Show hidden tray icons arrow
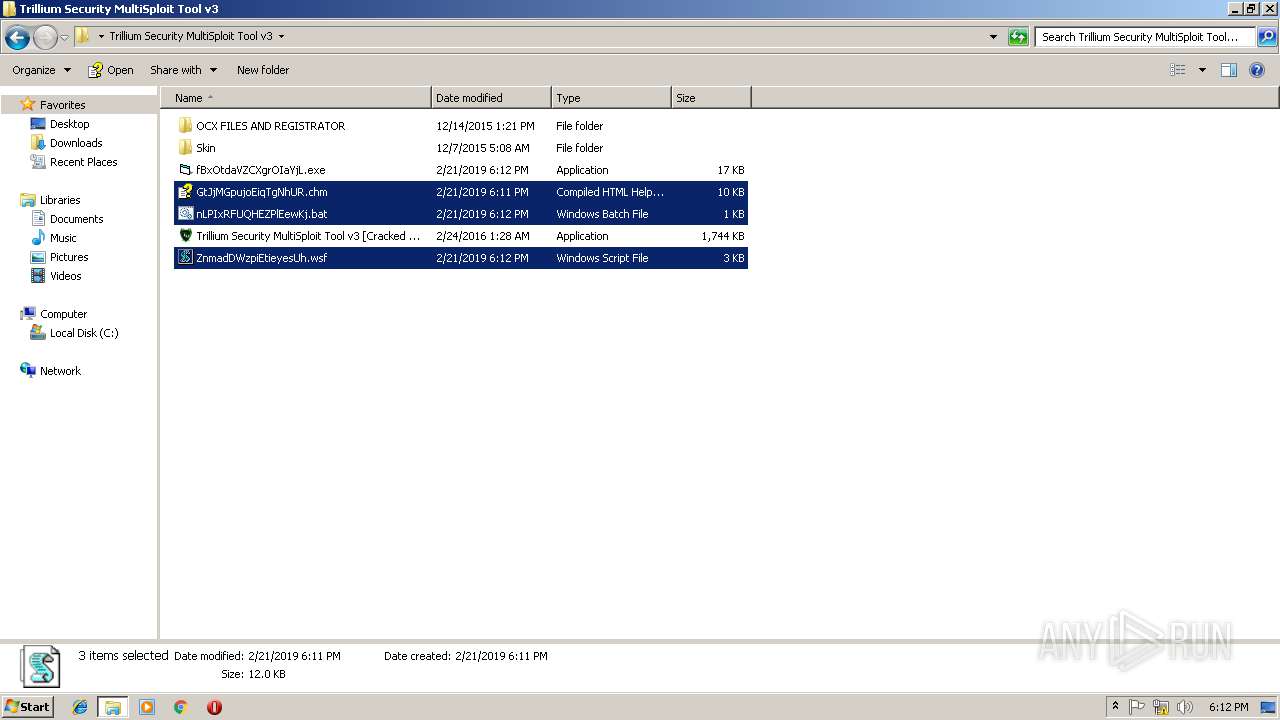 coord(1115,707)
